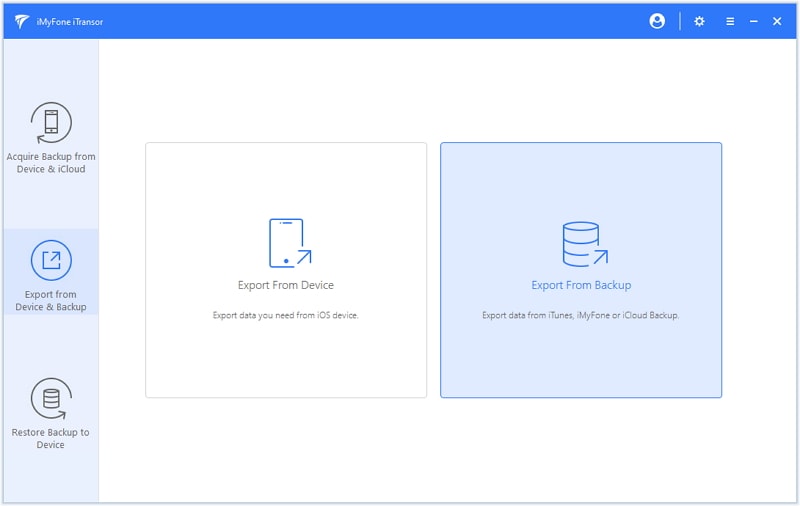Open the hamburger menu in title bar
This screenshot has width=800, height=506.
coord(730,21)
